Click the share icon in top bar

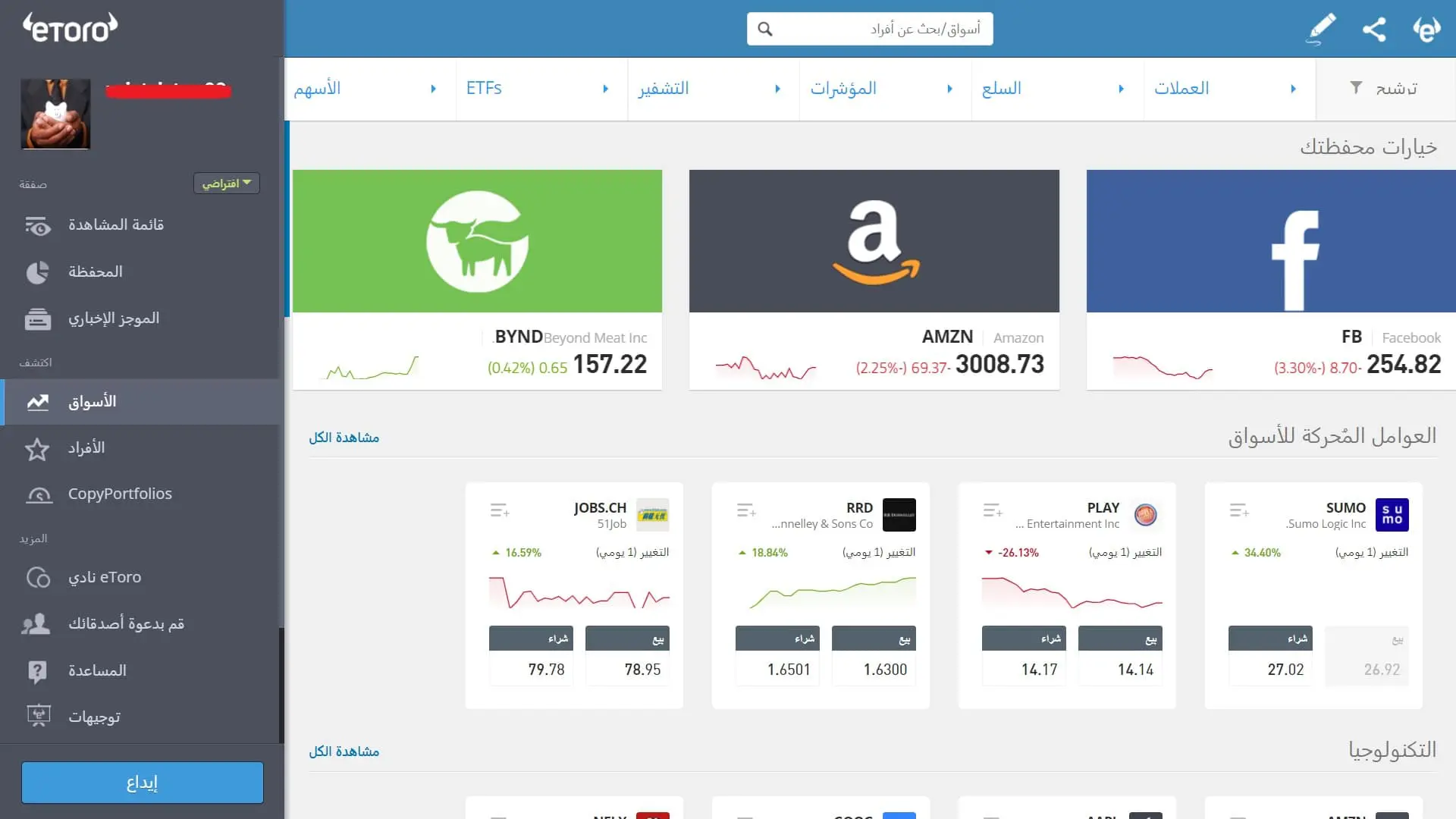coord(1374,29)
